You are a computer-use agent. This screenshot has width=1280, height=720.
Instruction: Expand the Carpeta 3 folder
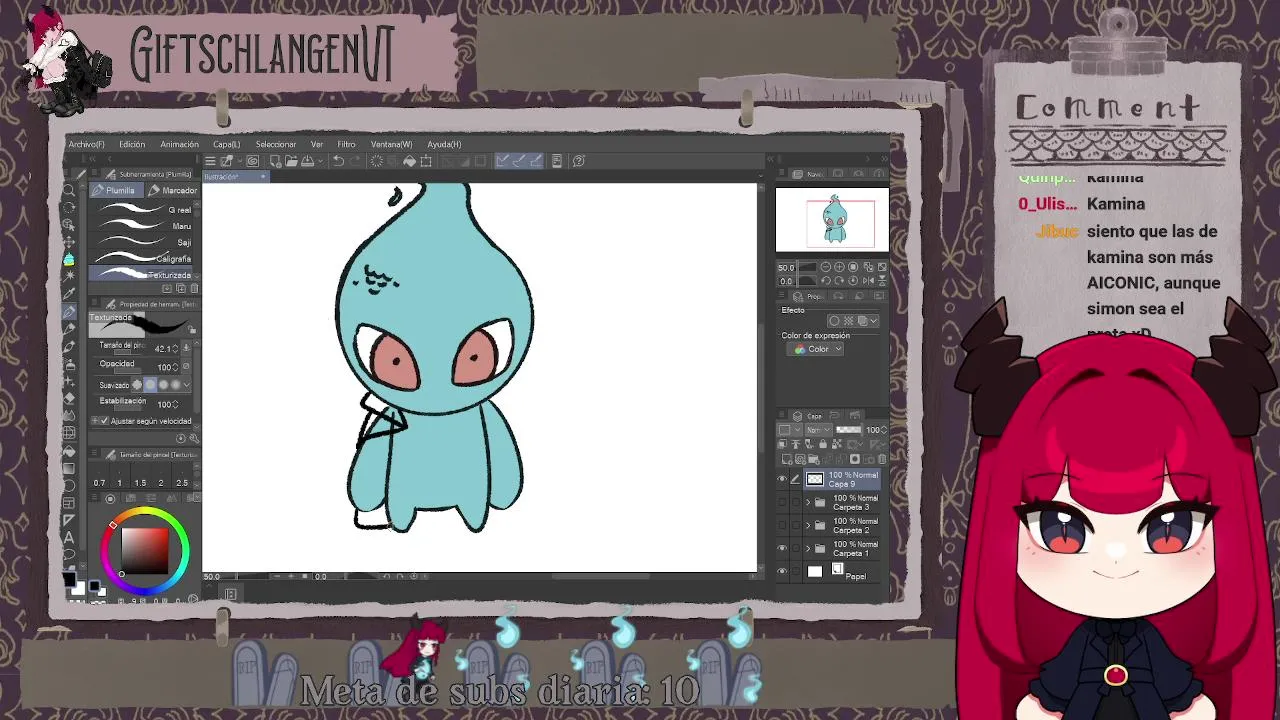point(808,501)
